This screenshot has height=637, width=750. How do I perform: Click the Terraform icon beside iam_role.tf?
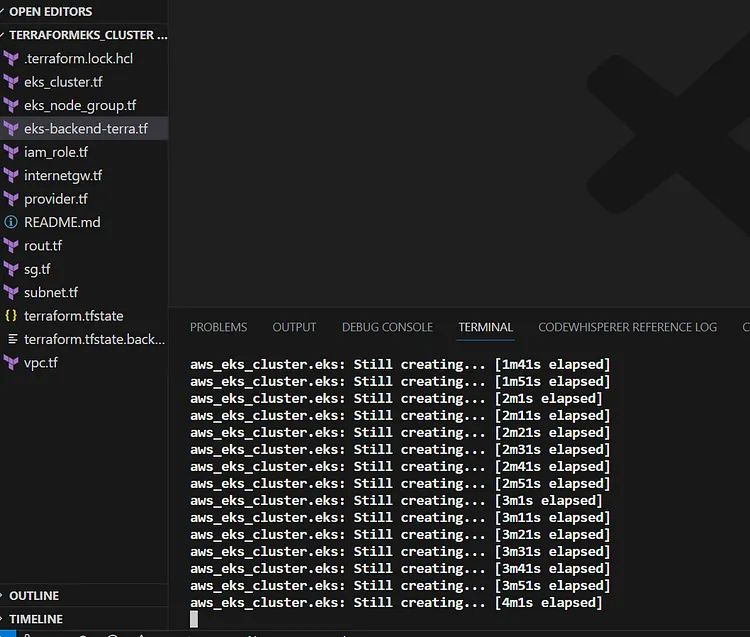coord(11,153)
